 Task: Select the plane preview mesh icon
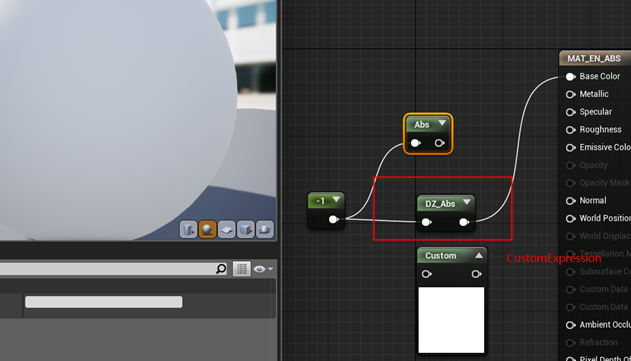[227, 229]
